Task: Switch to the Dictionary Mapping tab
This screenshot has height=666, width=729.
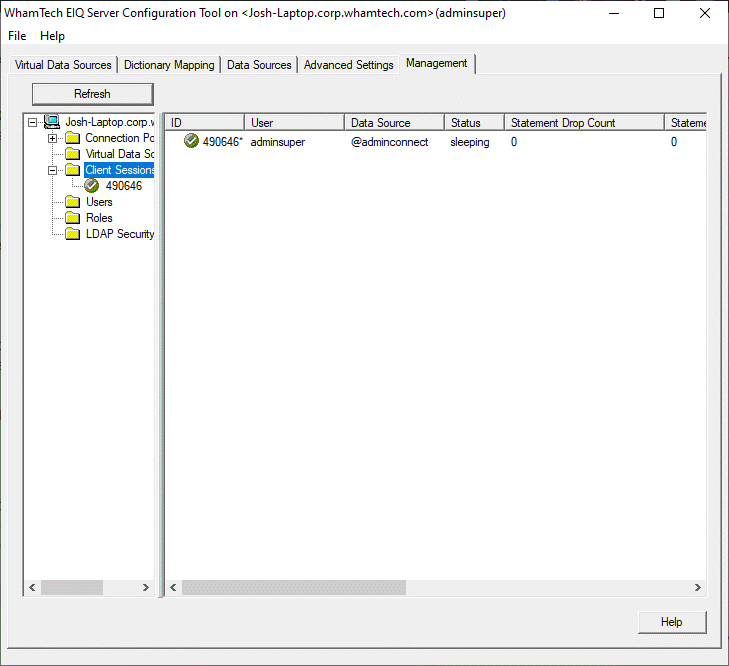Action: point(169,65)
